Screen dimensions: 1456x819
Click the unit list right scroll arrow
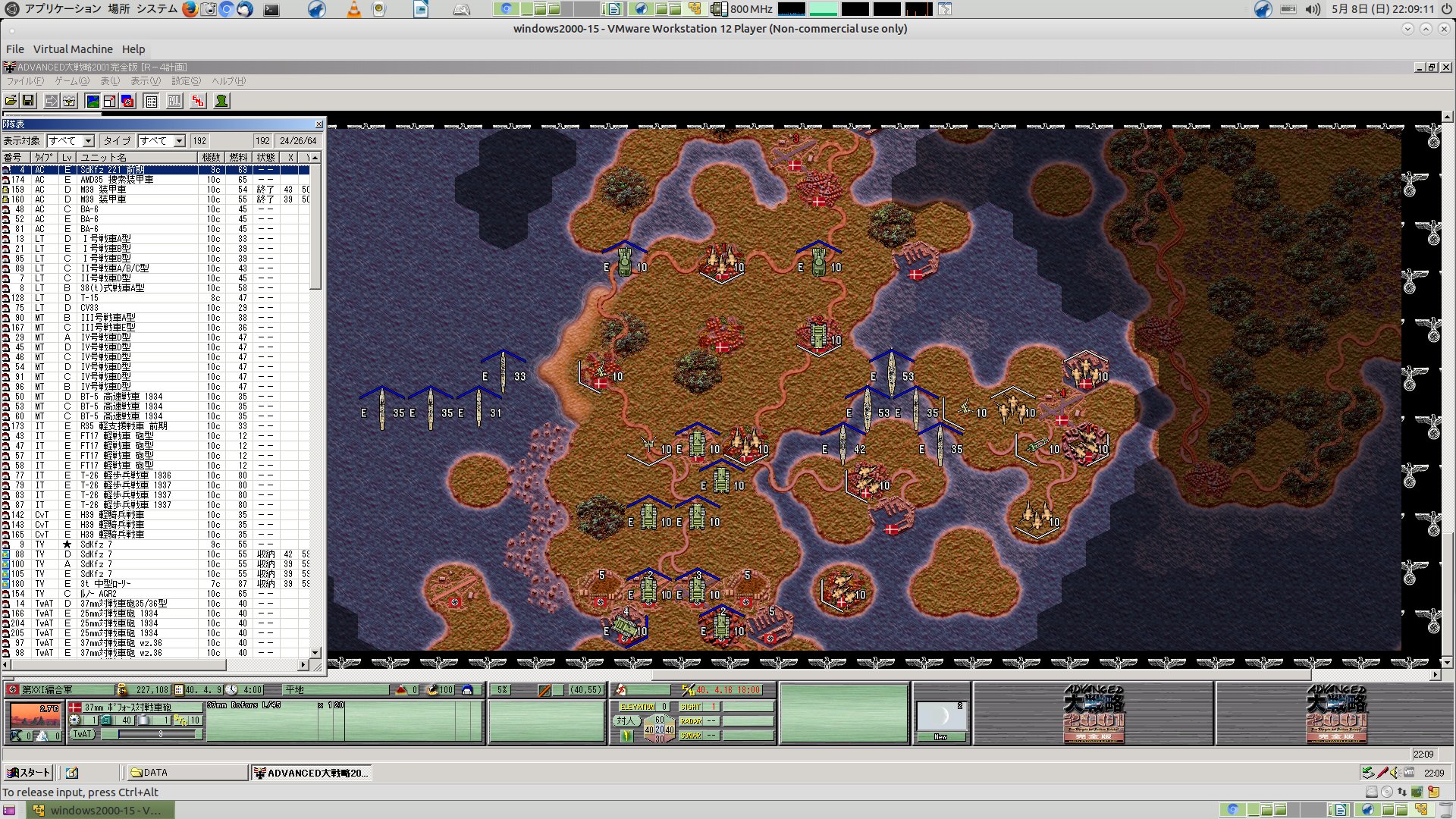point(303,665)
